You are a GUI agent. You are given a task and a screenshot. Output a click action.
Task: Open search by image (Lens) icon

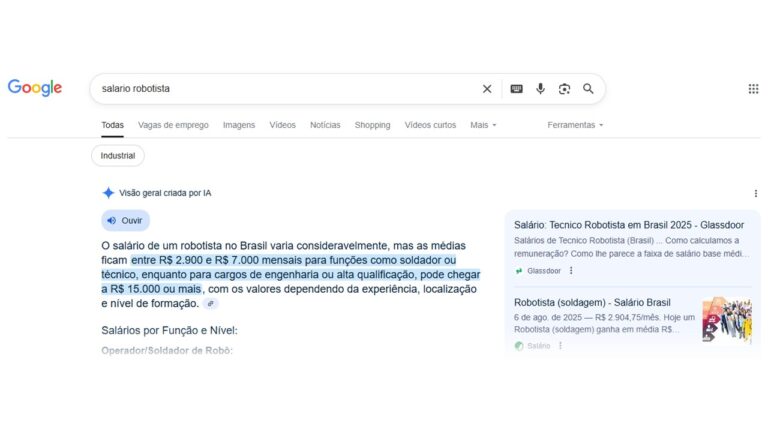point(564,89)
